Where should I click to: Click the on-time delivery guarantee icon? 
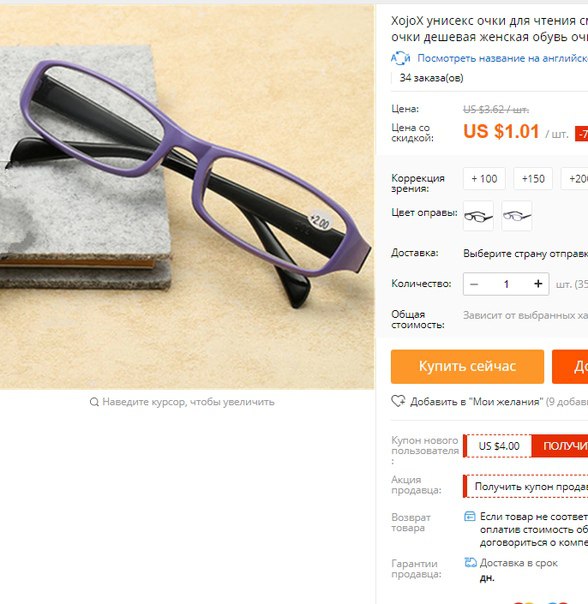[x=470, y=562]
